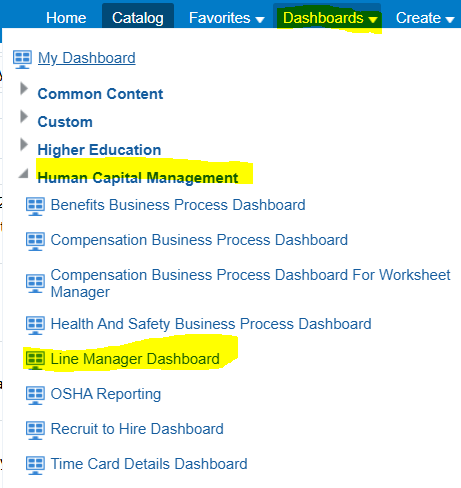461x488 pixels.
Task: Expand the Common Content folder arrow
Action: 24,89
